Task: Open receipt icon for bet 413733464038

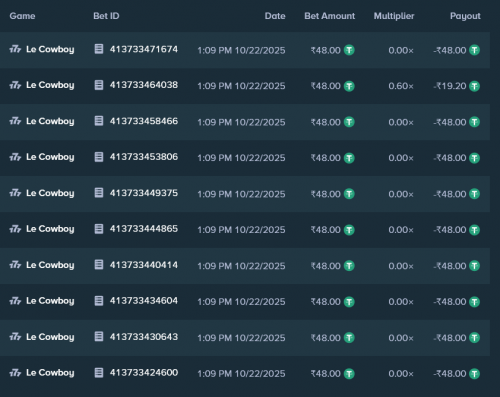Action: [x=99, y=85]
